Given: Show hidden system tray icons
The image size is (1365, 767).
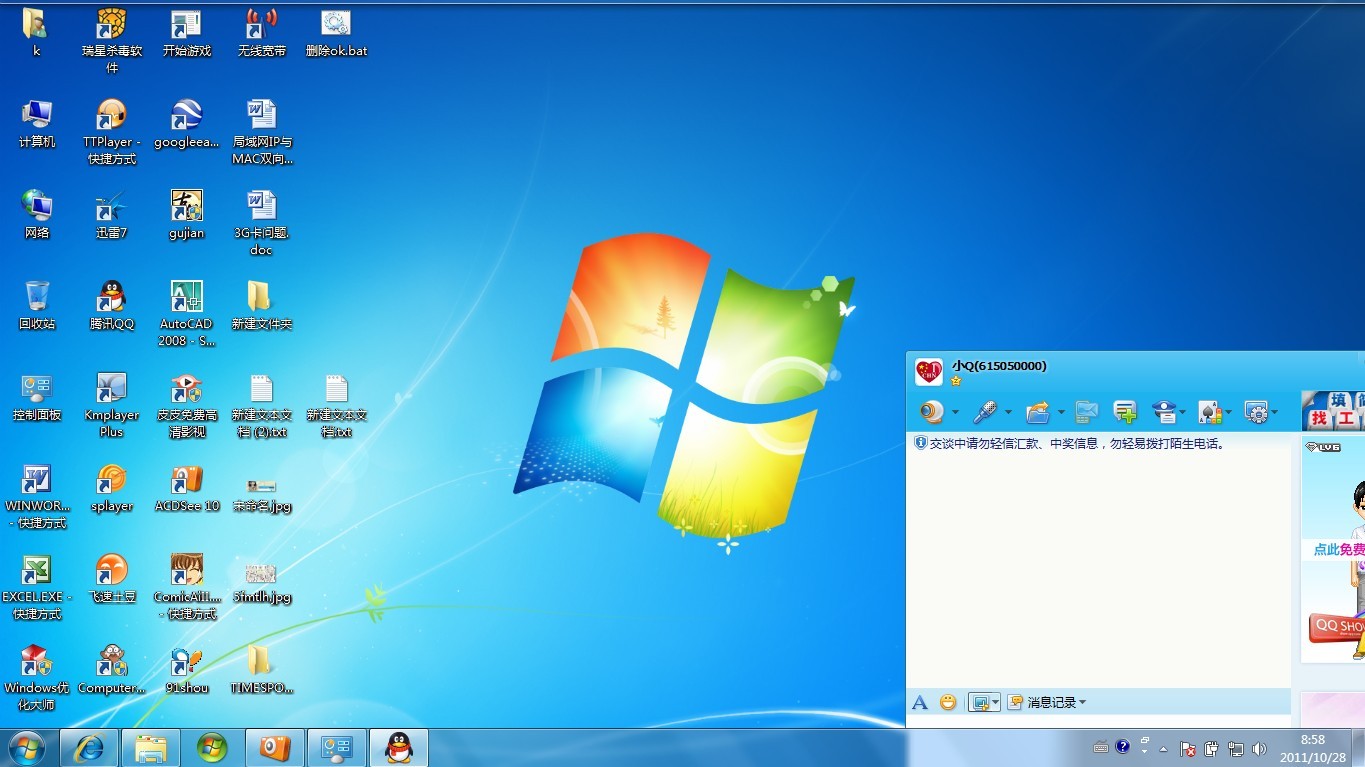Looking at the screenshot, I should pyautogui.click(x=1163, y=749).
